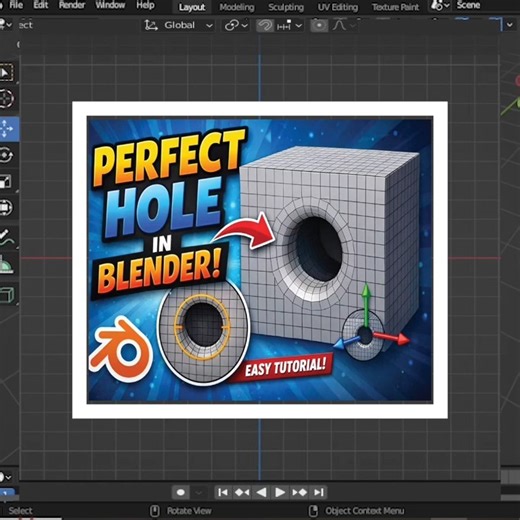
Task: Select the Cursor tool
Action: pos(6,99)
